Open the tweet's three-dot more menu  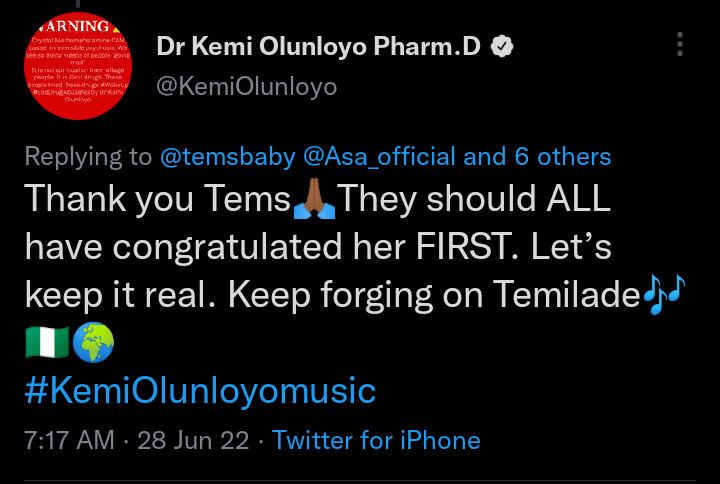(x=680, y=45)
